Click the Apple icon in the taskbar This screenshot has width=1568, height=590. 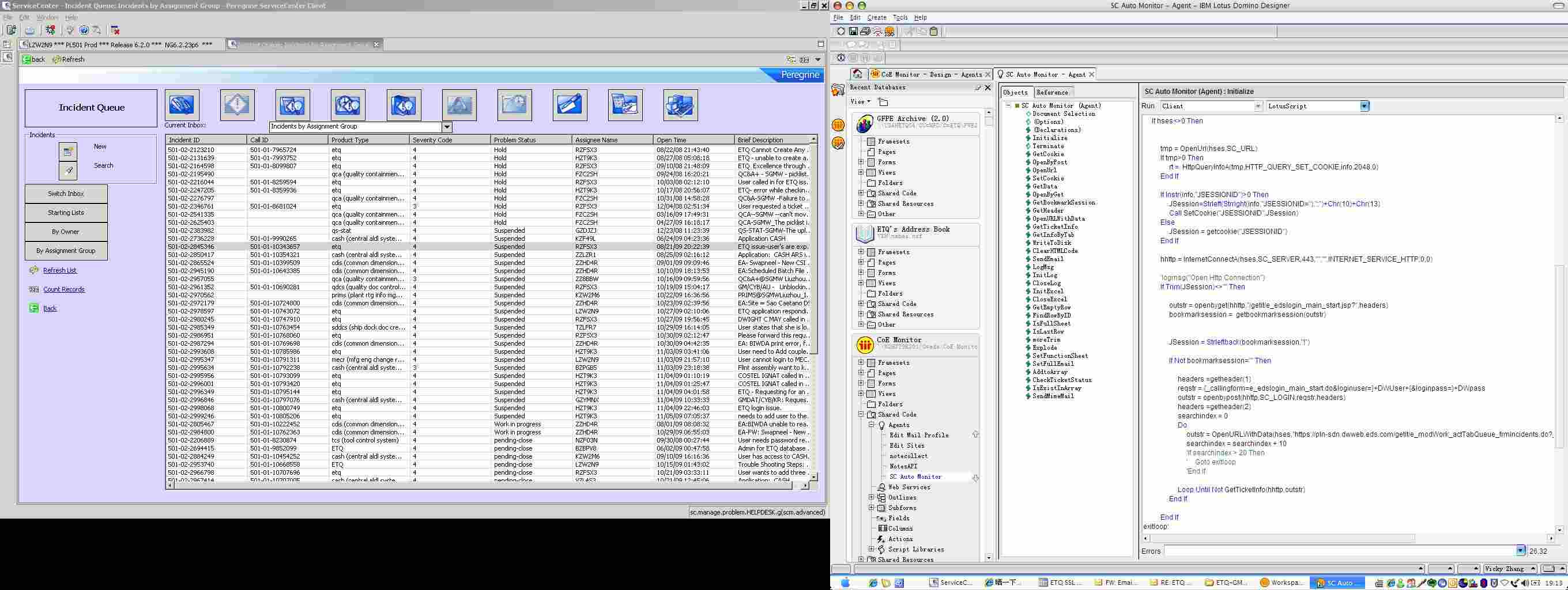coord(845,583)
